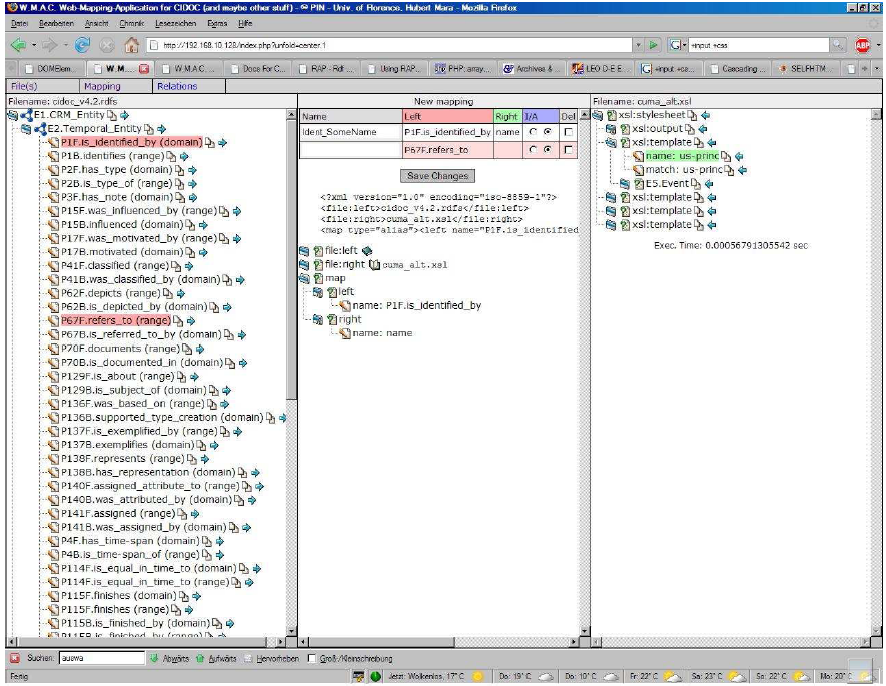Click left-arrow icon beside xsl:stylesheet
The image size is (886, 686).
tap(705, 115)
